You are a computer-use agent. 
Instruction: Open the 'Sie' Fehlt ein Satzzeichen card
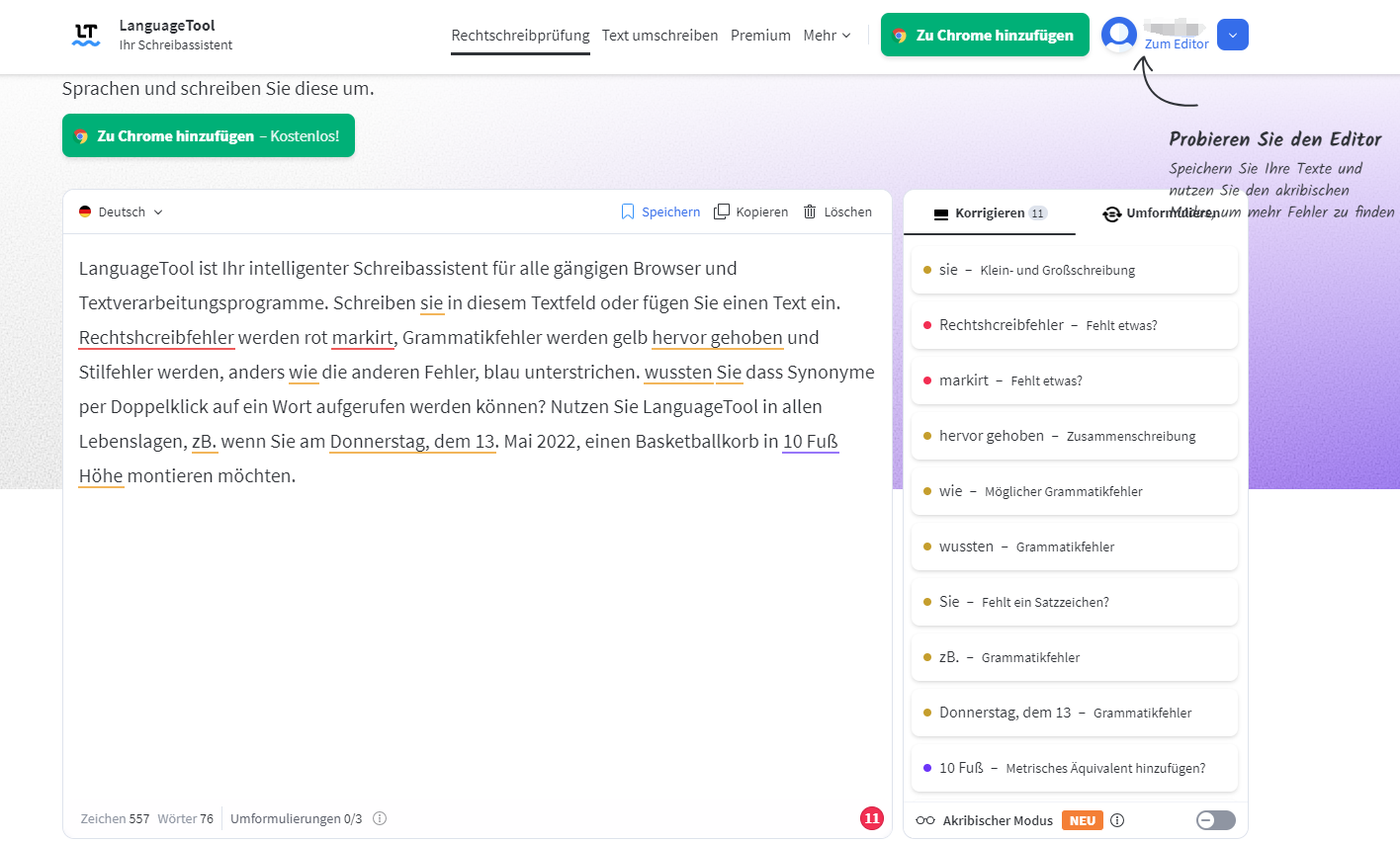coord(1075,602)
